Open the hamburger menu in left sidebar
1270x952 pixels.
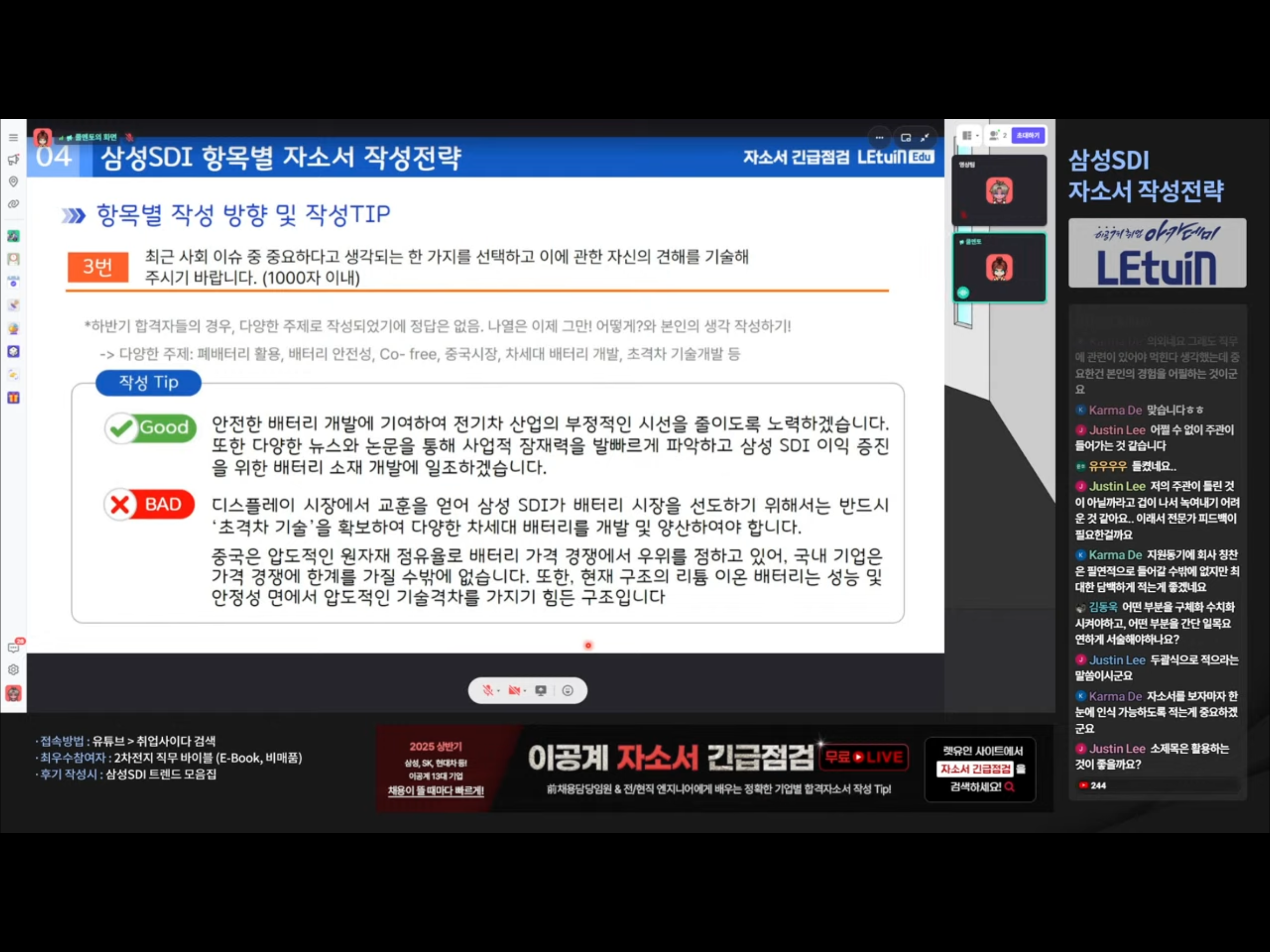pos(13,138)
